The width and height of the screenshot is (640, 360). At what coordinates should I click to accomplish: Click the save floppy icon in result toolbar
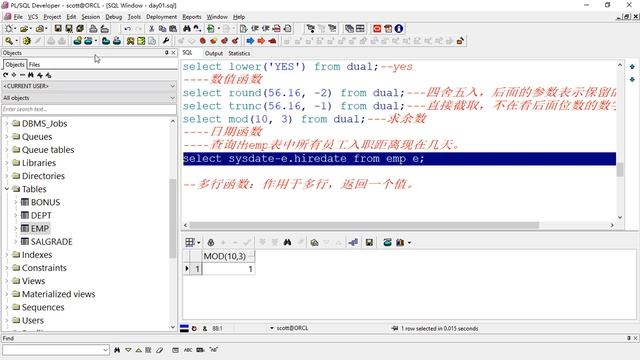tap(369, 242)
